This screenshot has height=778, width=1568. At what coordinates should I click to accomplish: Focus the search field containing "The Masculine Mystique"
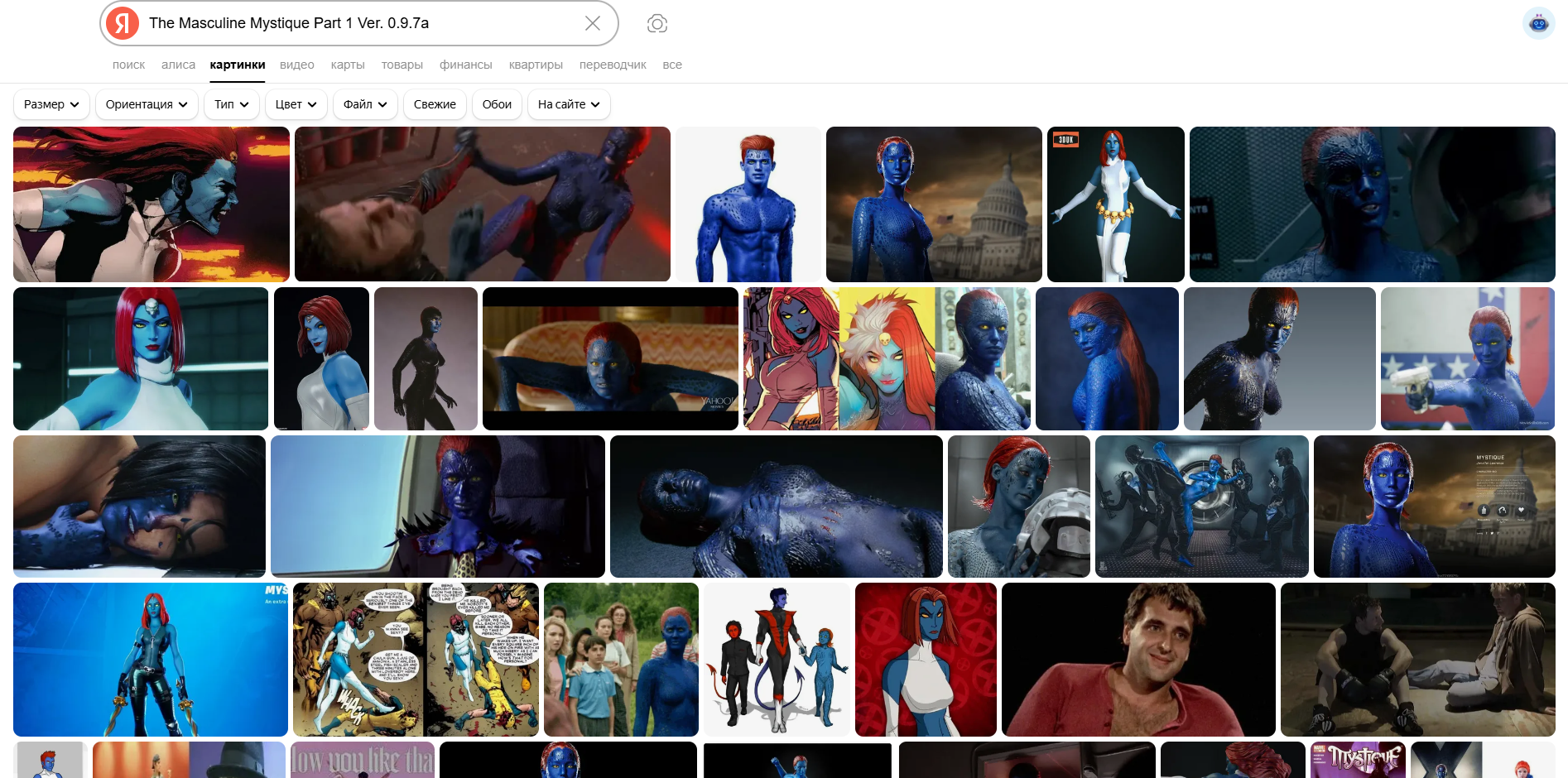(359, 23)
